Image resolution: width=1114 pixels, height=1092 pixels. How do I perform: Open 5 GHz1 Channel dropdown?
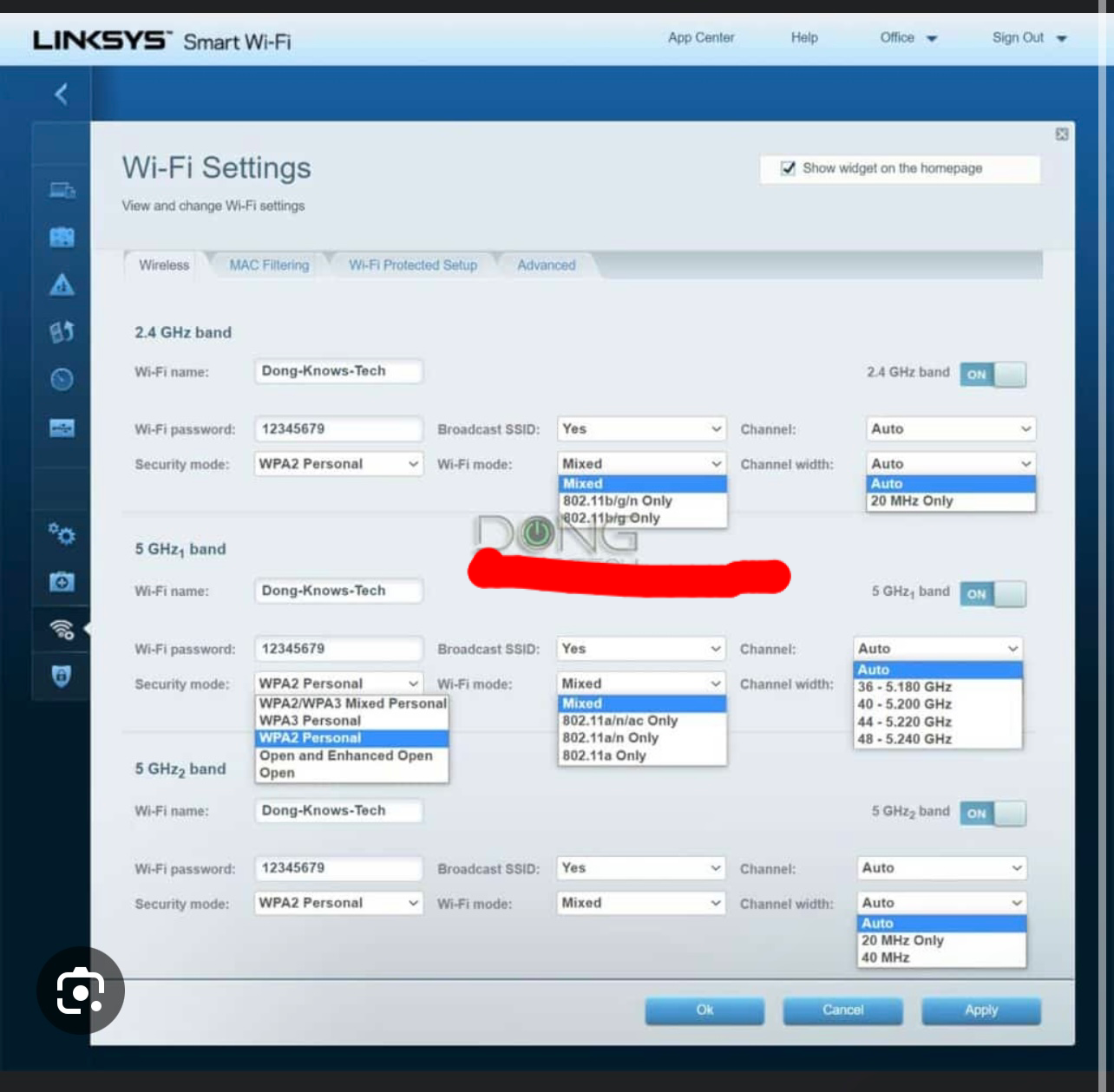coord(938,649)
